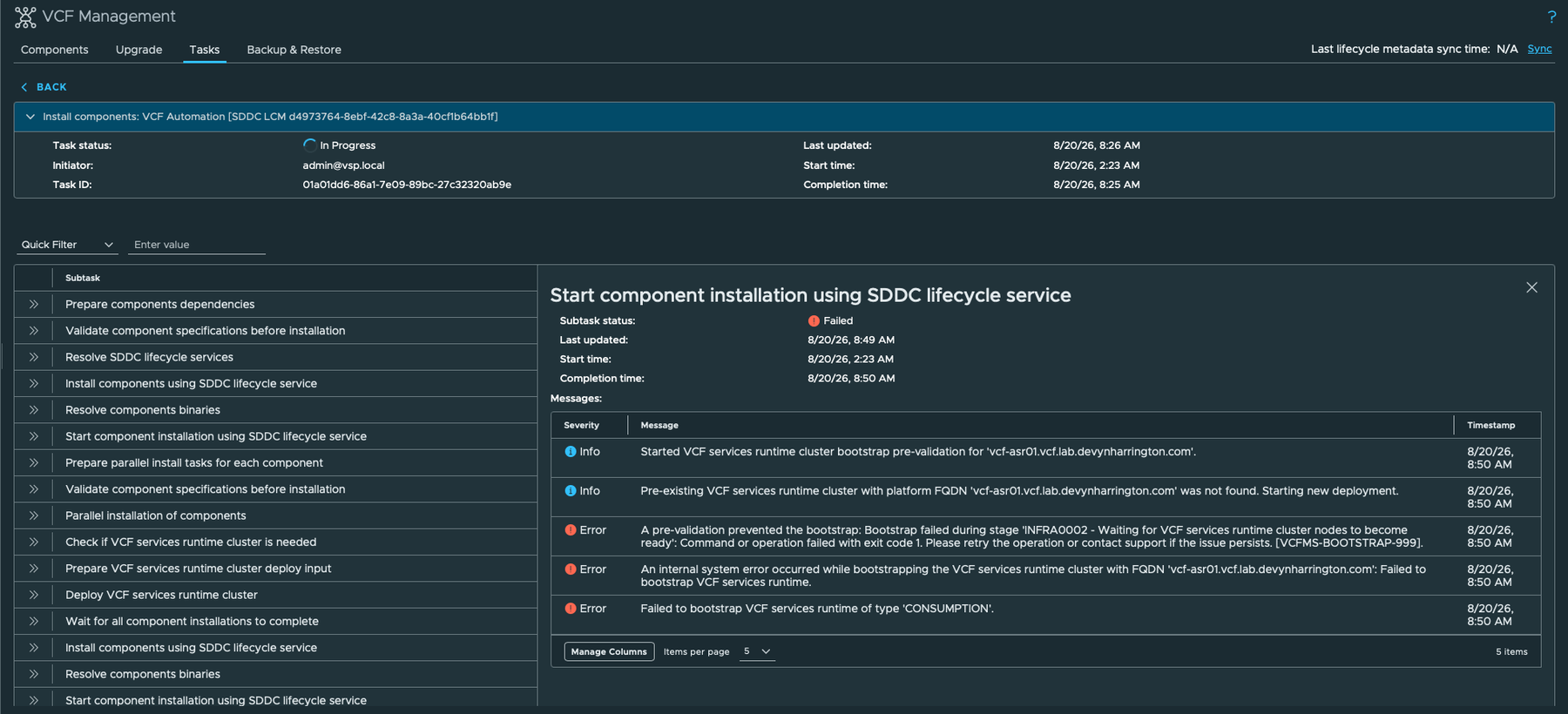The image size is (1568, 714).
Task: Close the subtask details panel
Action: (1531, 287)
